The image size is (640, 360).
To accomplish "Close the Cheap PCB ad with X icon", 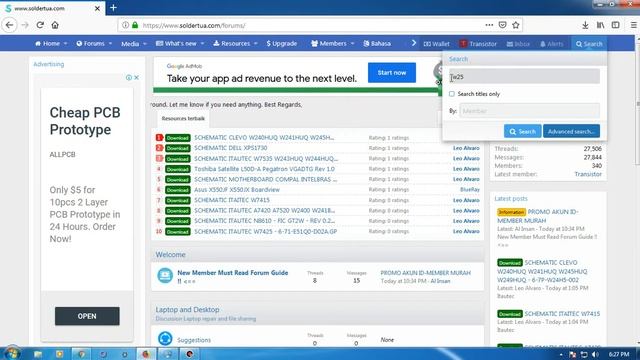I will click(136, 77).
